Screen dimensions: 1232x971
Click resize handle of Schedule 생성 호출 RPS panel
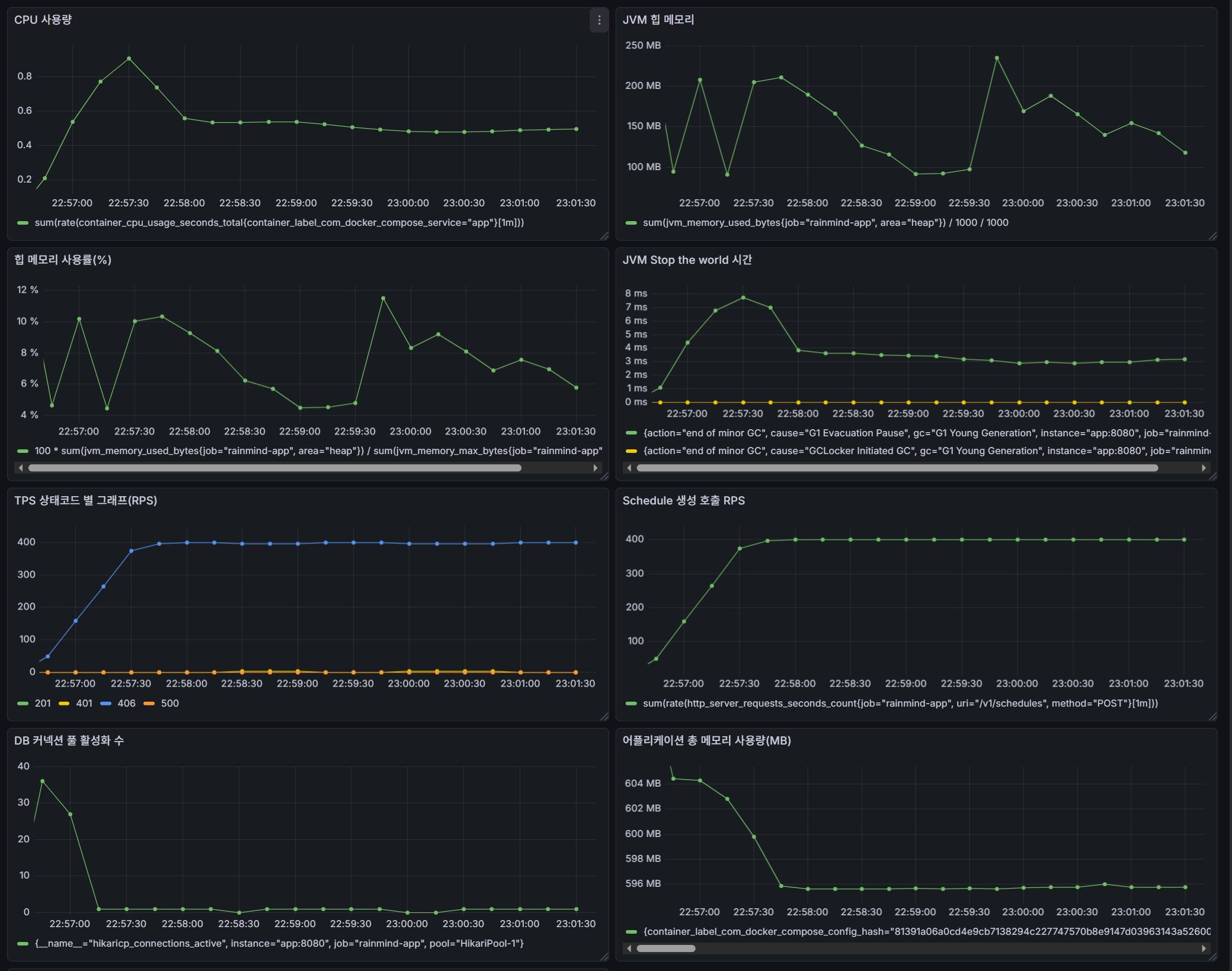(1212, 717)
